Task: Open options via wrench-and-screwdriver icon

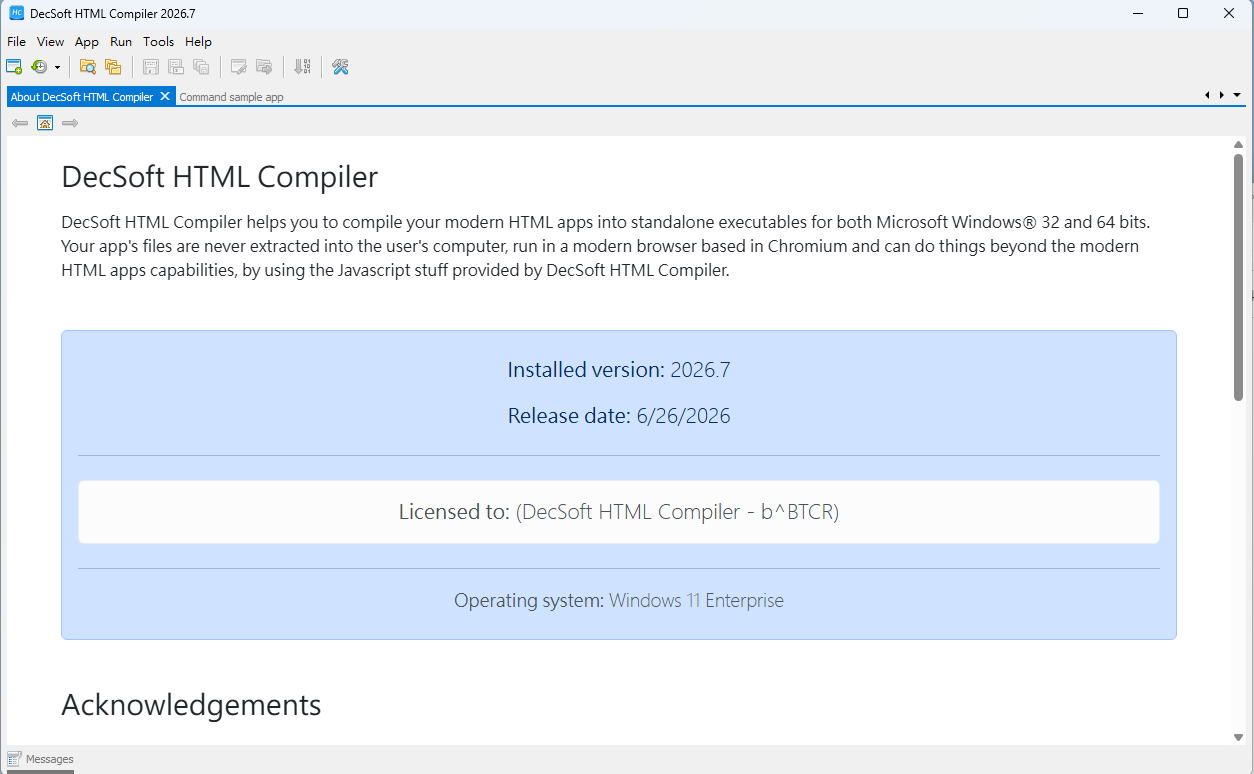Action: (340, 67)
